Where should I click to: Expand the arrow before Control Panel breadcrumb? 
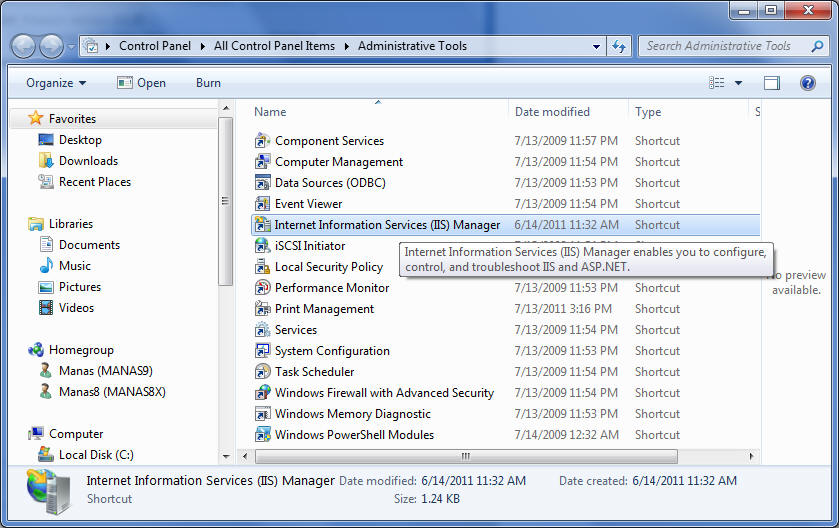(x=108, y=47)
